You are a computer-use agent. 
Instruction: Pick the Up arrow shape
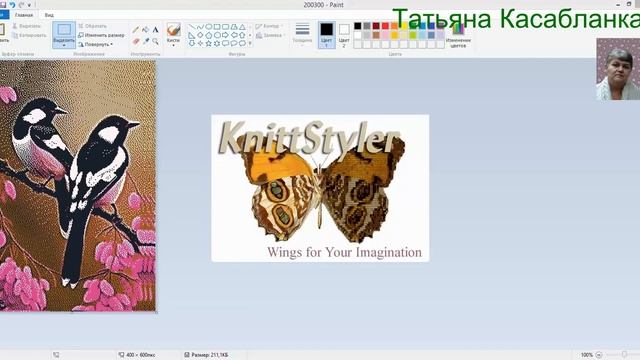click(242, 35)
